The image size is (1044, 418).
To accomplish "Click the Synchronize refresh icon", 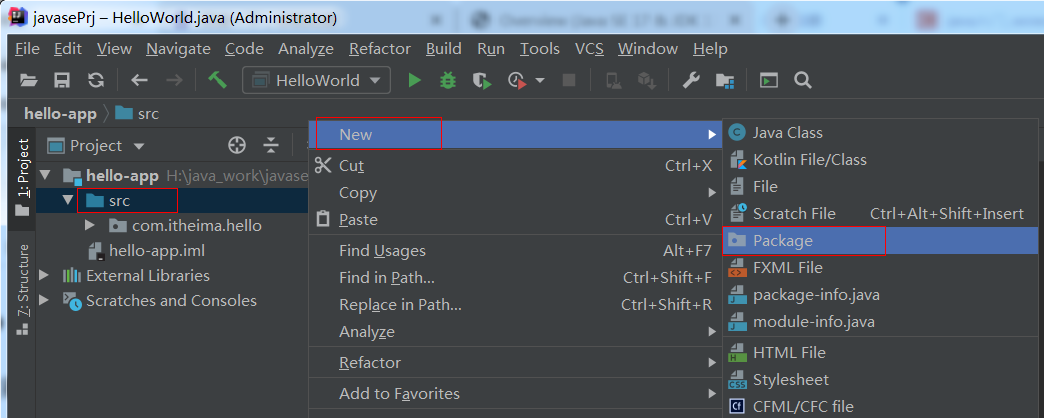I will tap(95, 80).
